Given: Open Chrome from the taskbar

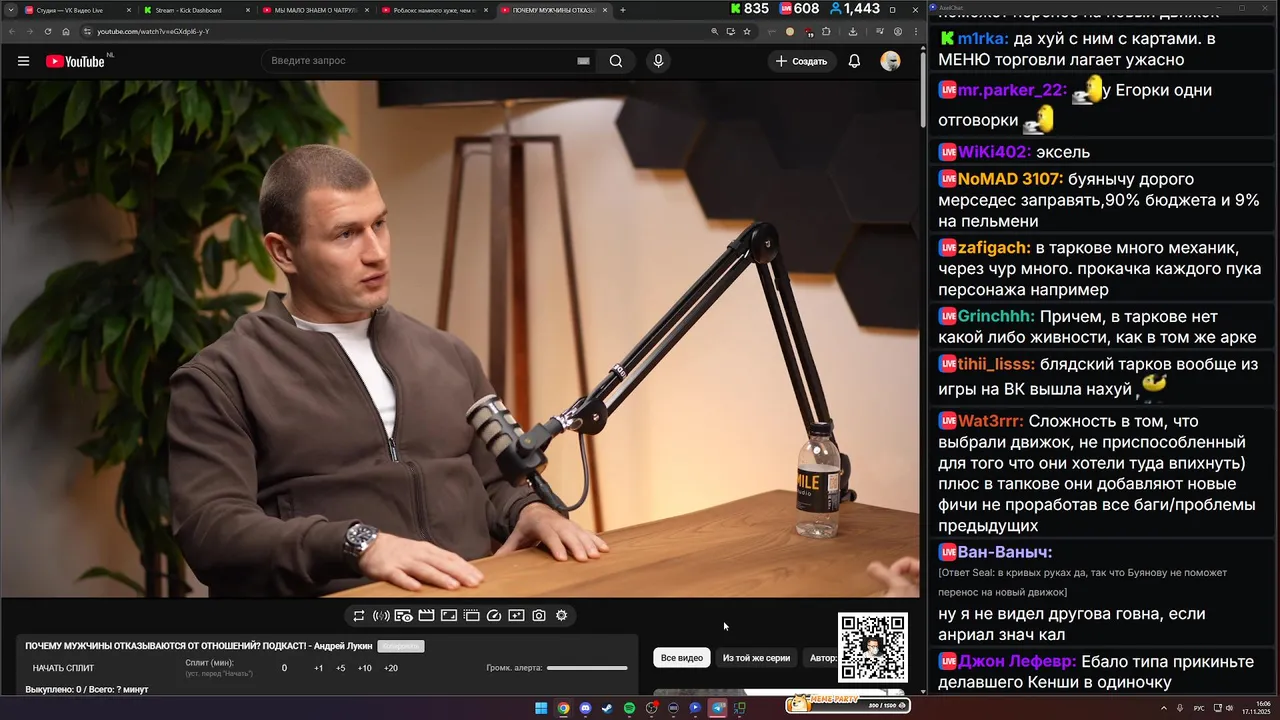Looking at the screenshot, I should [x=563, y=708].
